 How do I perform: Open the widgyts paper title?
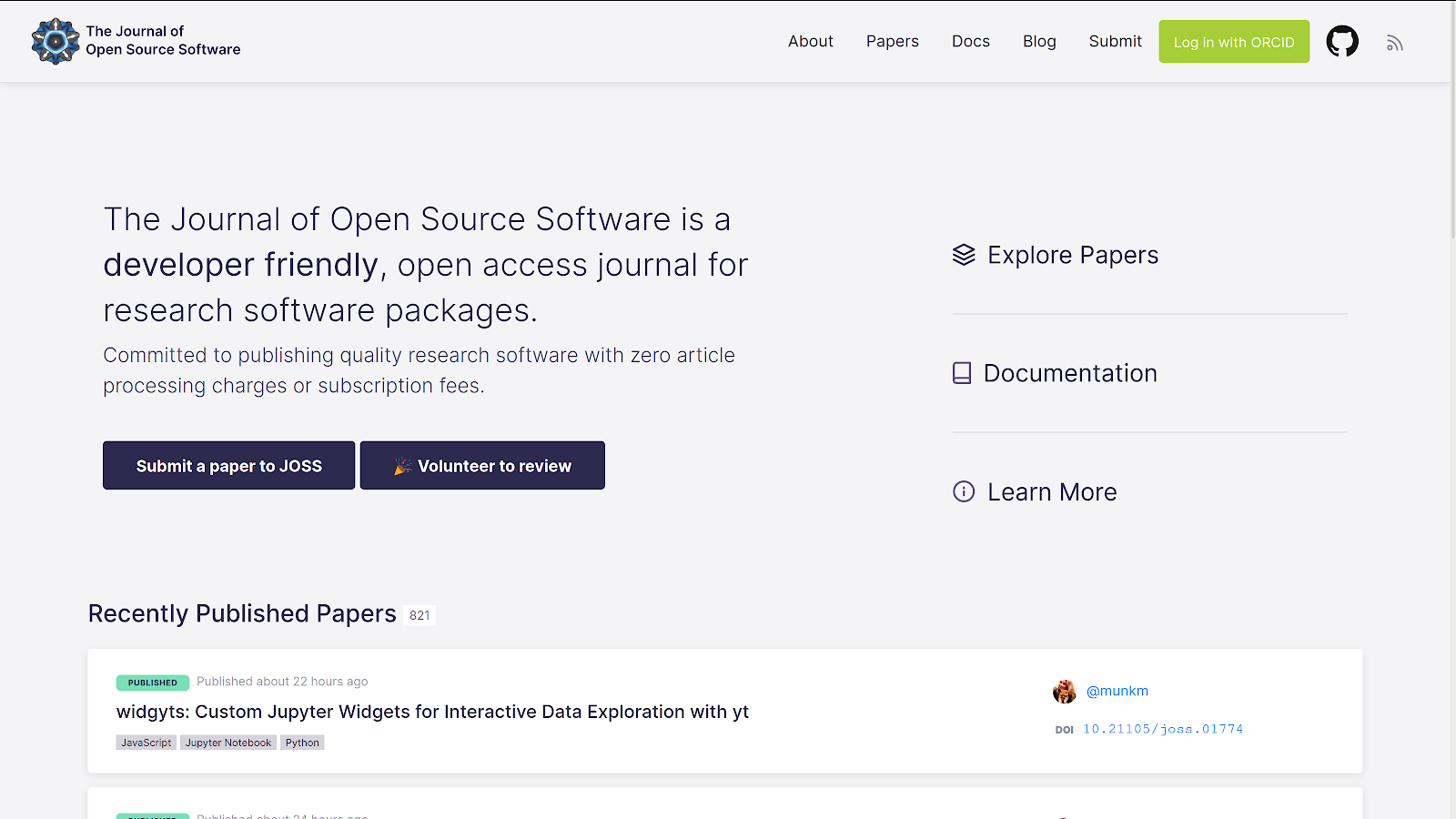tap(432, 712)
